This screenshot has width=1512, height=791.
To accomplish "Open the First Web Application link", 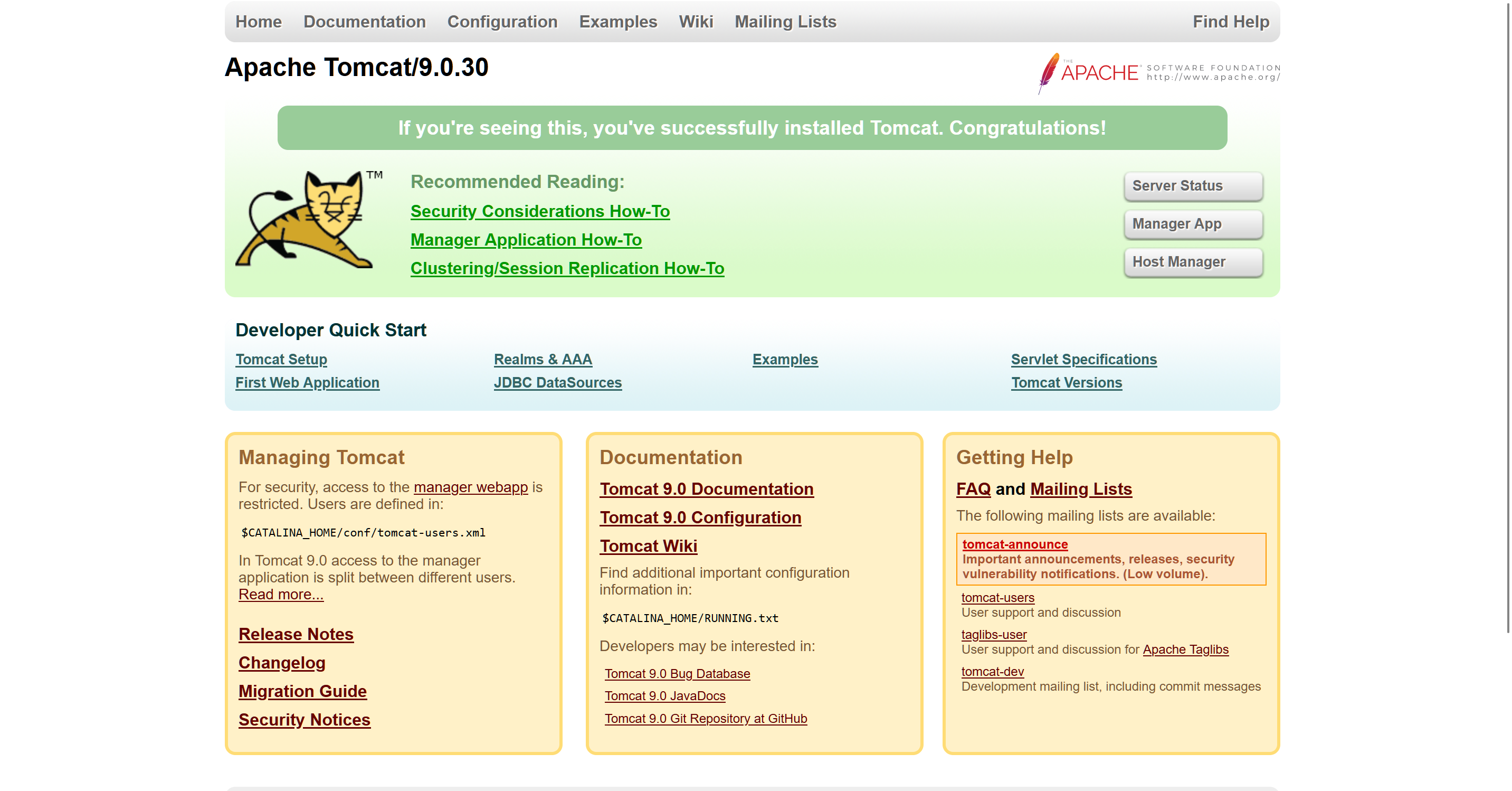I will (x=307, y=383).
